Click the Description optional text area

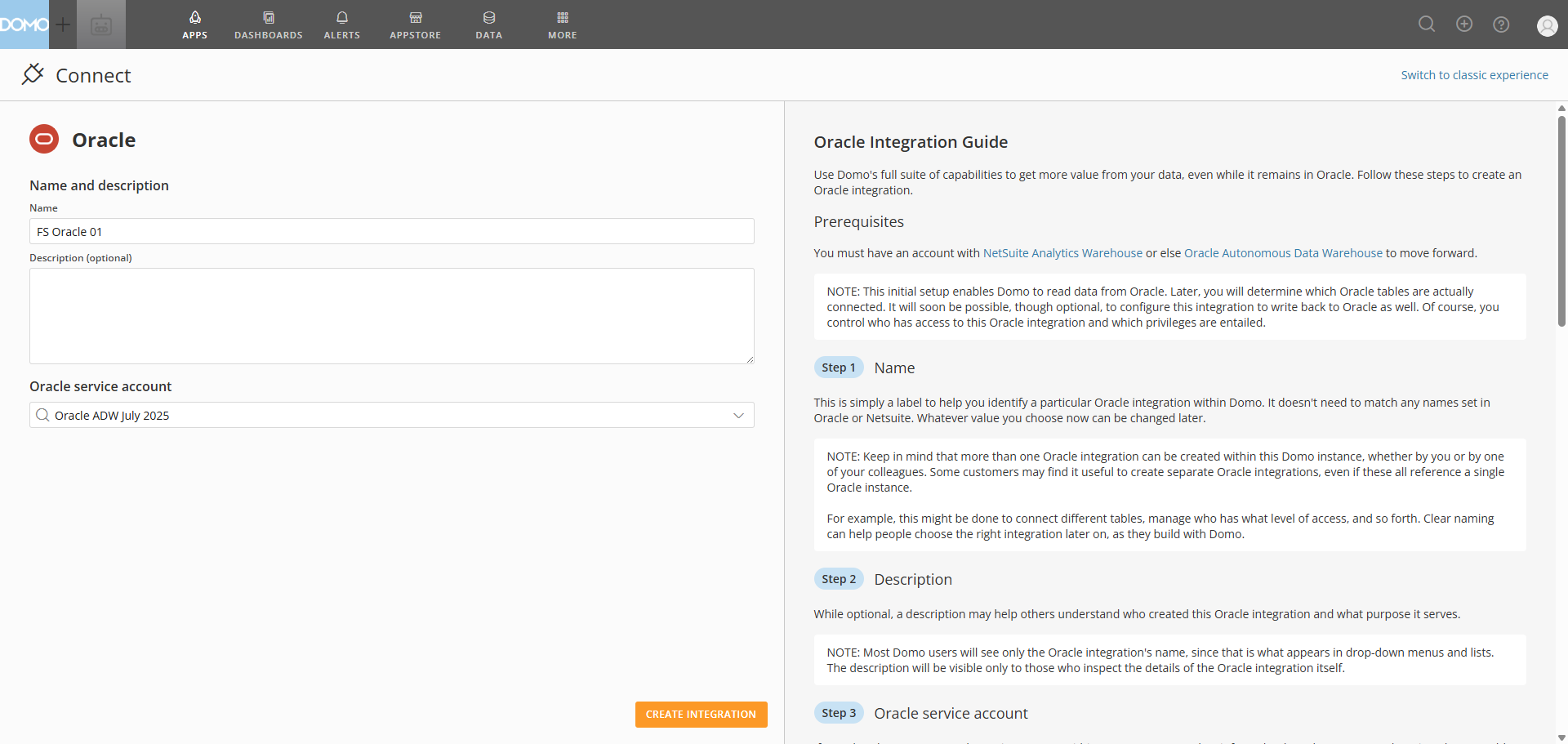(392, 316)
